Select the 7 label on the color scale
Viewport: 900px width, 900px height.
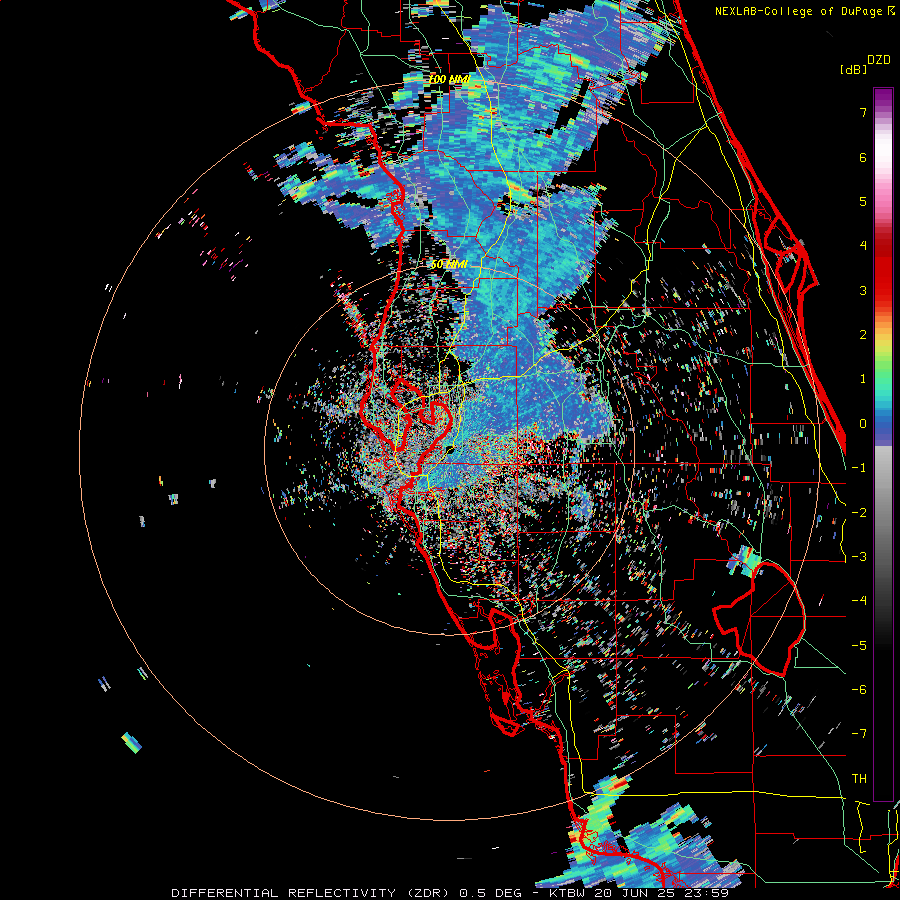tap(863, 112)
